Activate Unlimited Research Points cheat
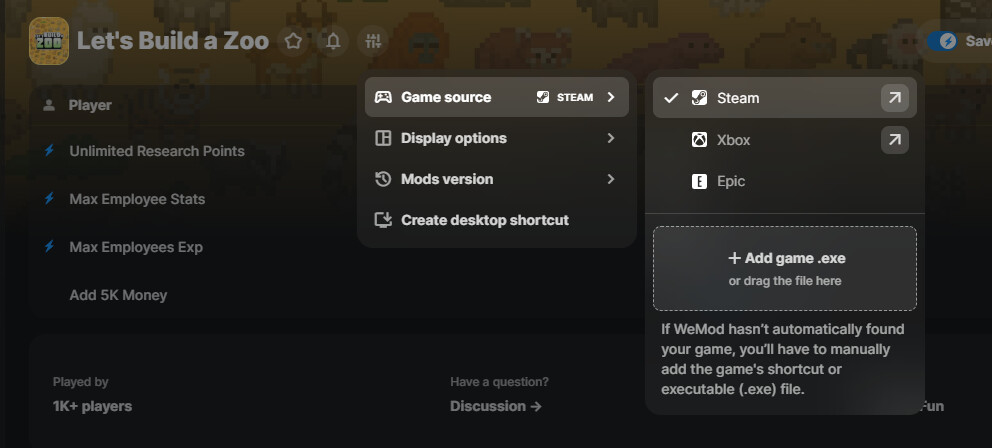The image size is (992, 448). pyautogui.click(x=157, y=151)
